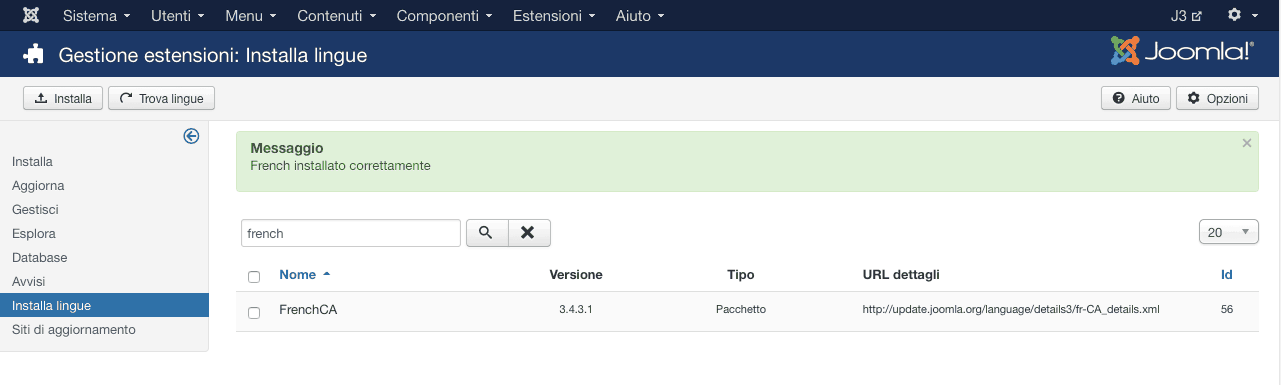Screen dimensions: 1281x385
Task: Expand the Estensioni menu
Action: [555, 16]
